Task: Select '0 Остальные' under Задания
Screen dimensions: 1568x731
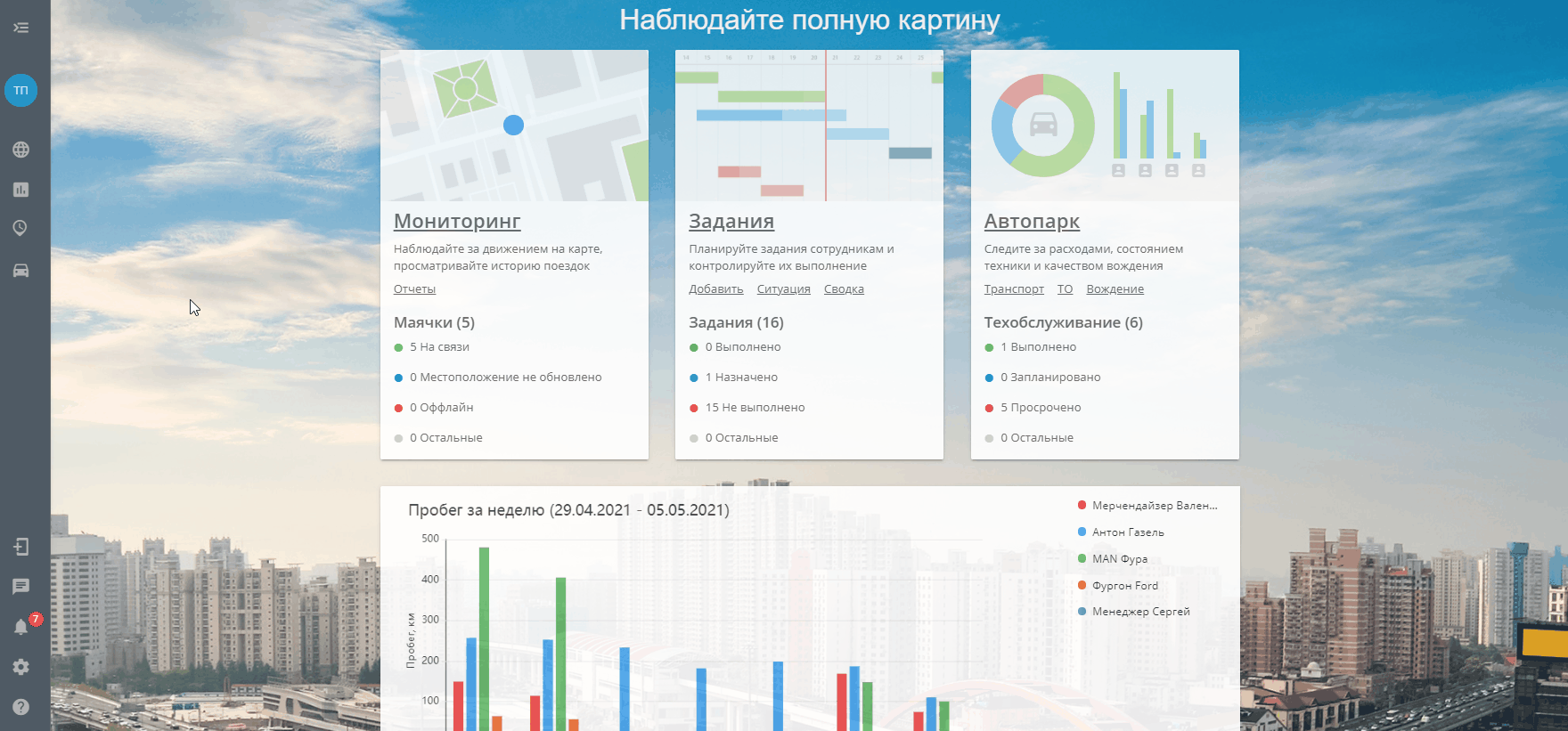Action: [x=733, y=438]
